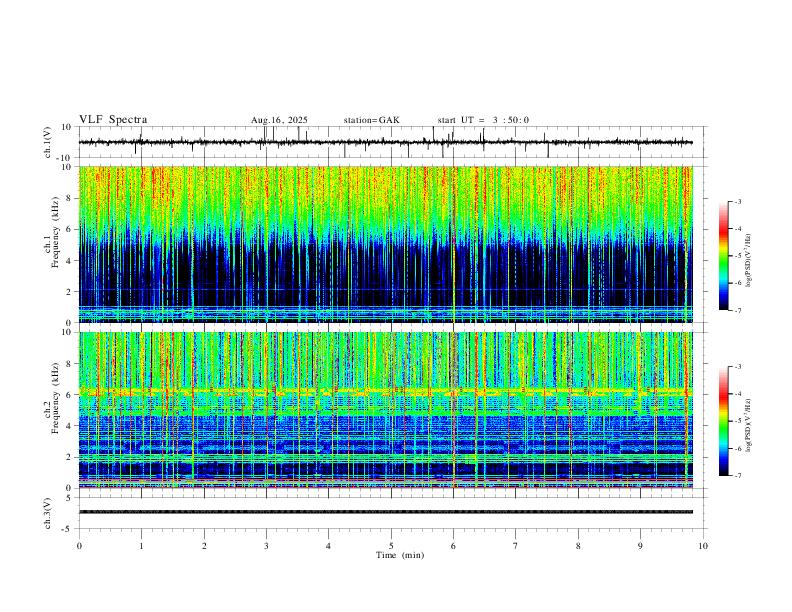Click the "2" kHz tick on ch.1 frequency axis
The height and width of the screenshot is (612, 792).
click(70, 292)
